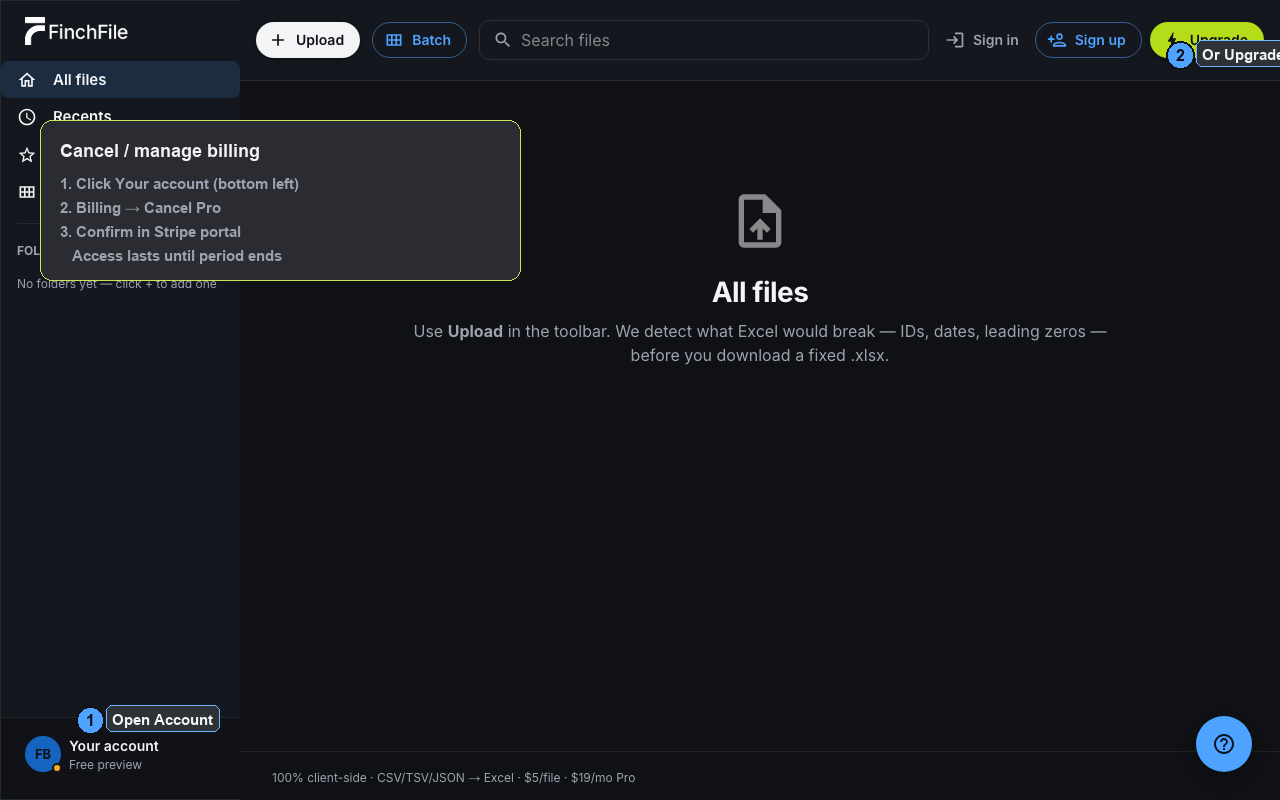The width and height of the screenshot is (1280, 800).
Task: Focus the Search files field
Action: pos(704,40)
